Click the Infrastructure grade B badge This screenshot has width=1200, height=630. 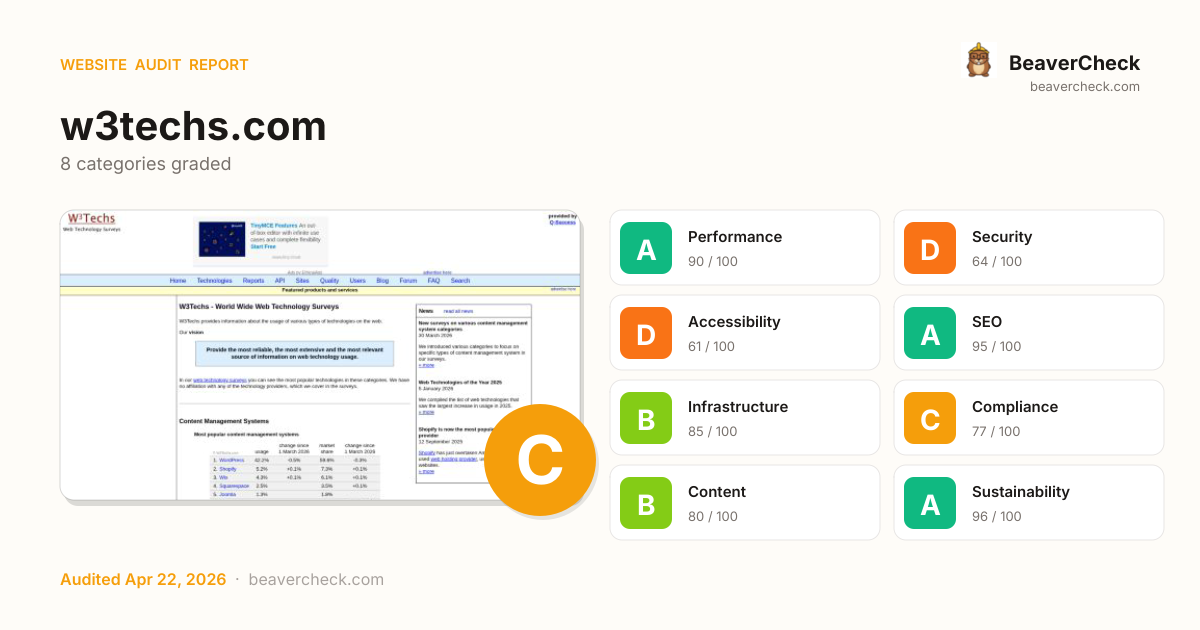pyautogui.click(x=646, y=418)
